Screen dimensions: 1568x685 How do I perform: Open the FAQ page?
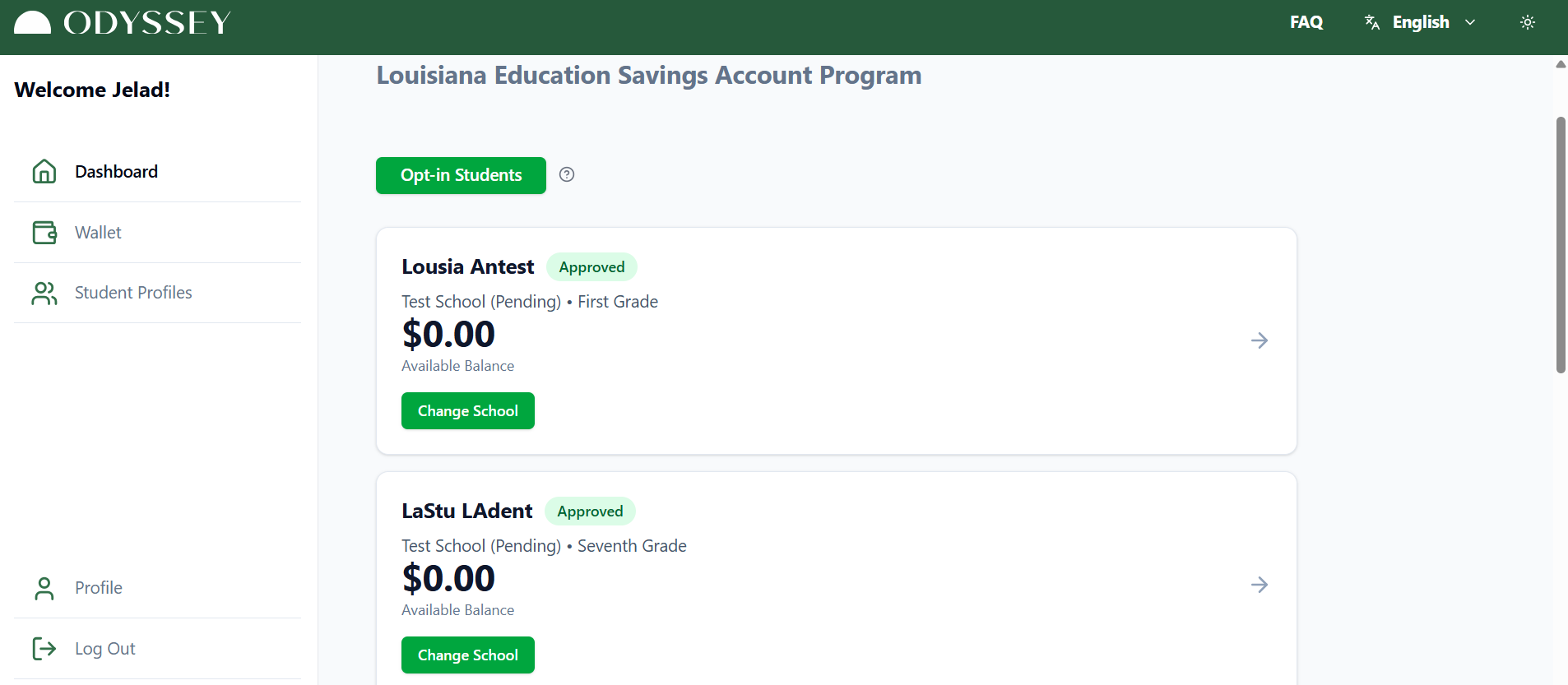pyautogui.click(x=1306, y=22)
